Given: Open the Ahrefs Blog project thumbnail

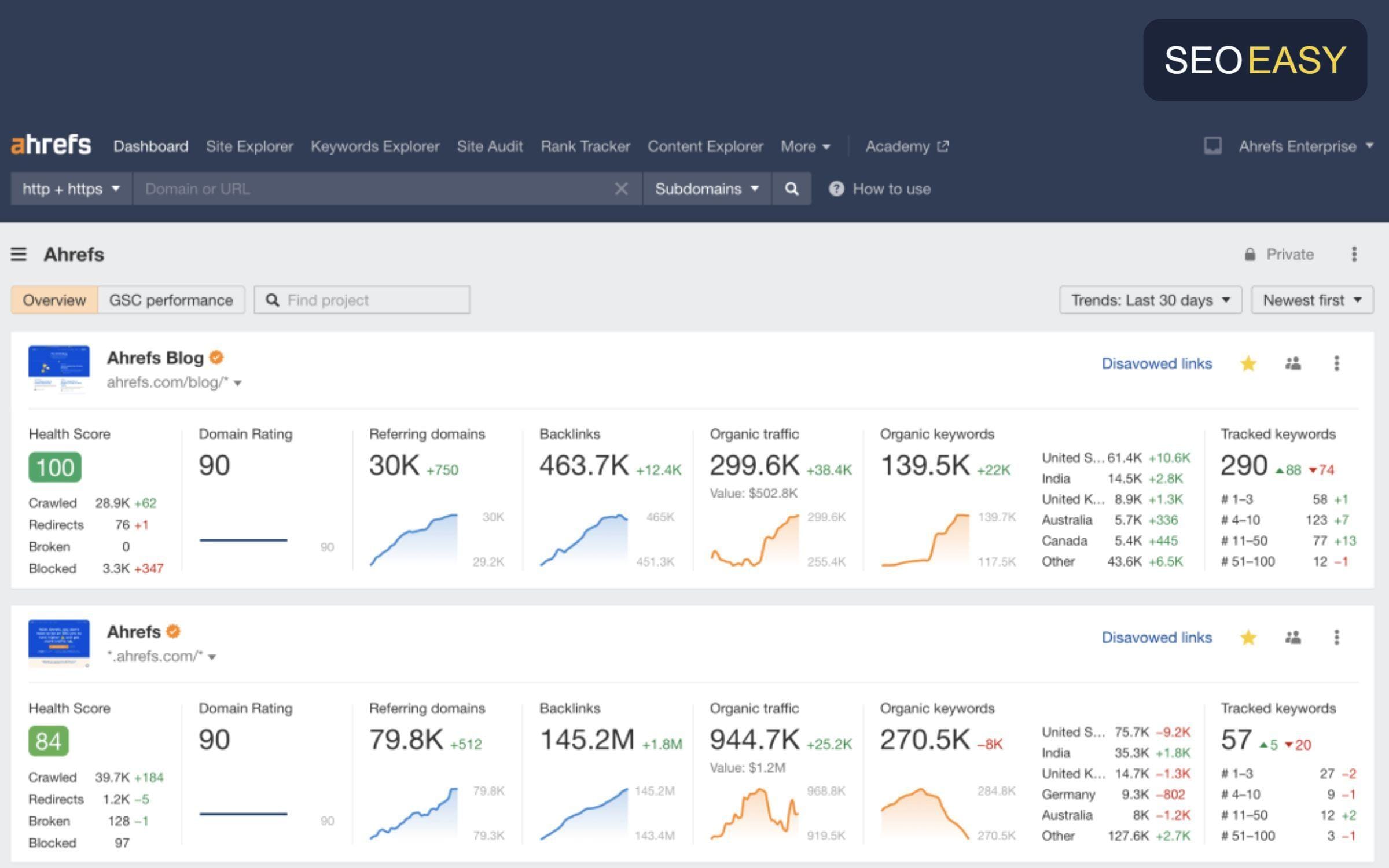Looking at the screenshot, I should tap(59, 369).
